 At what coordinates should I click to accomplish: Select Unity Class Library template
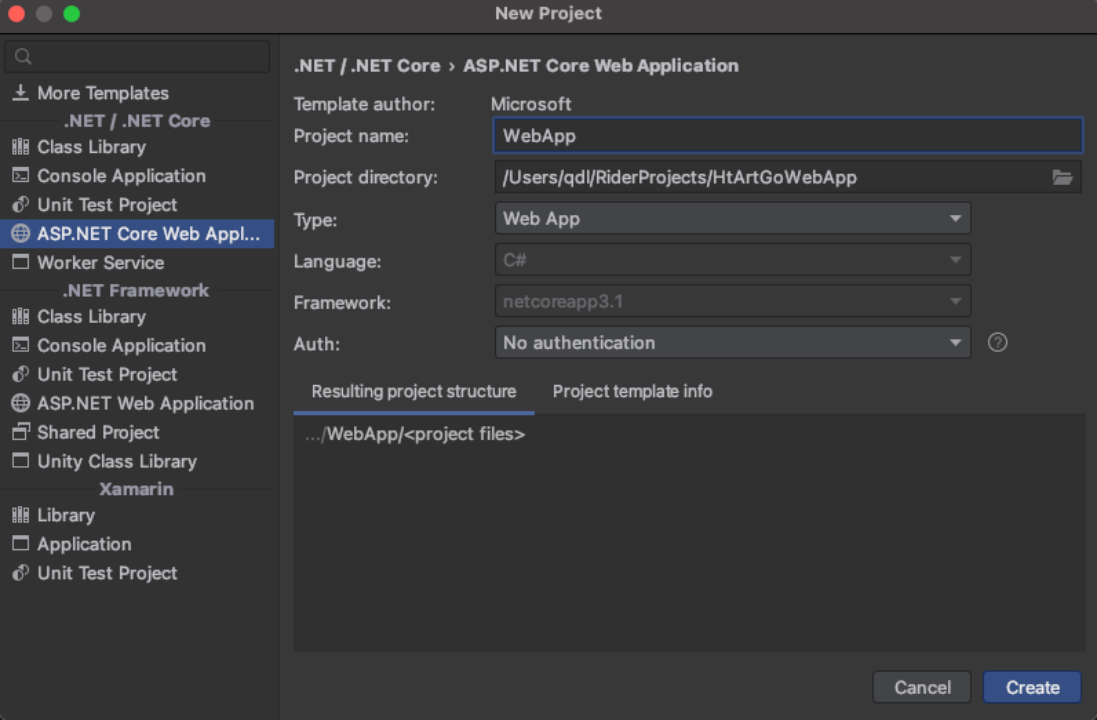point(116,462)
